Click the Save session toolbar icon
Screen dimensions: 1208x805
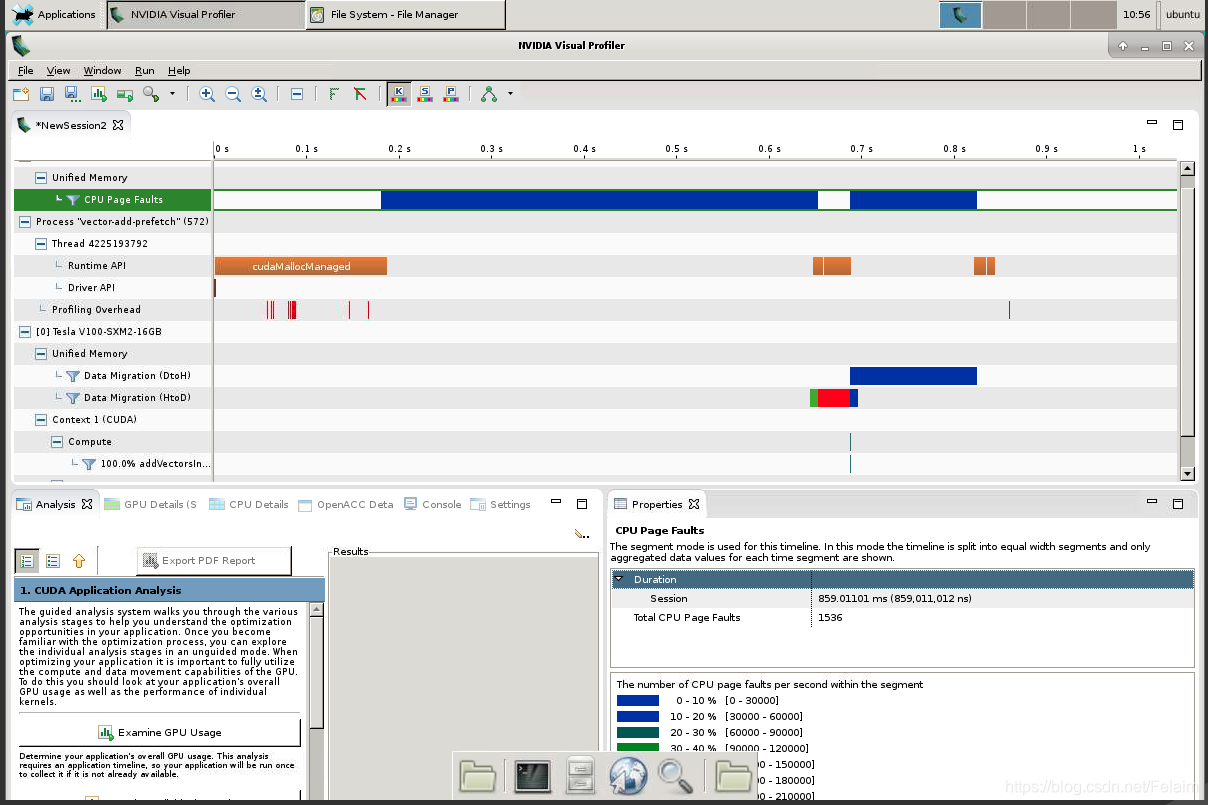pos(46,94)
